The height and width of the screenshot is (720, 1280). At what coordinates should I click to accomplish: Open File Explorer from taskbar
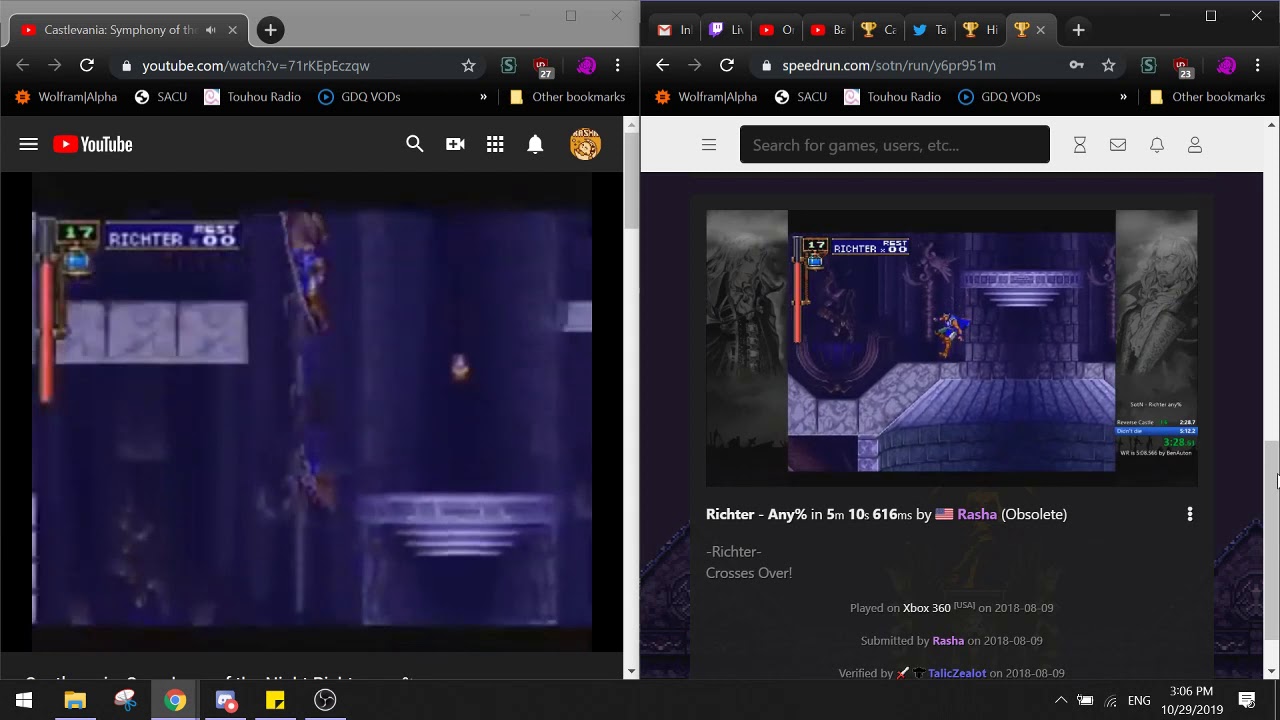point(75,700)
